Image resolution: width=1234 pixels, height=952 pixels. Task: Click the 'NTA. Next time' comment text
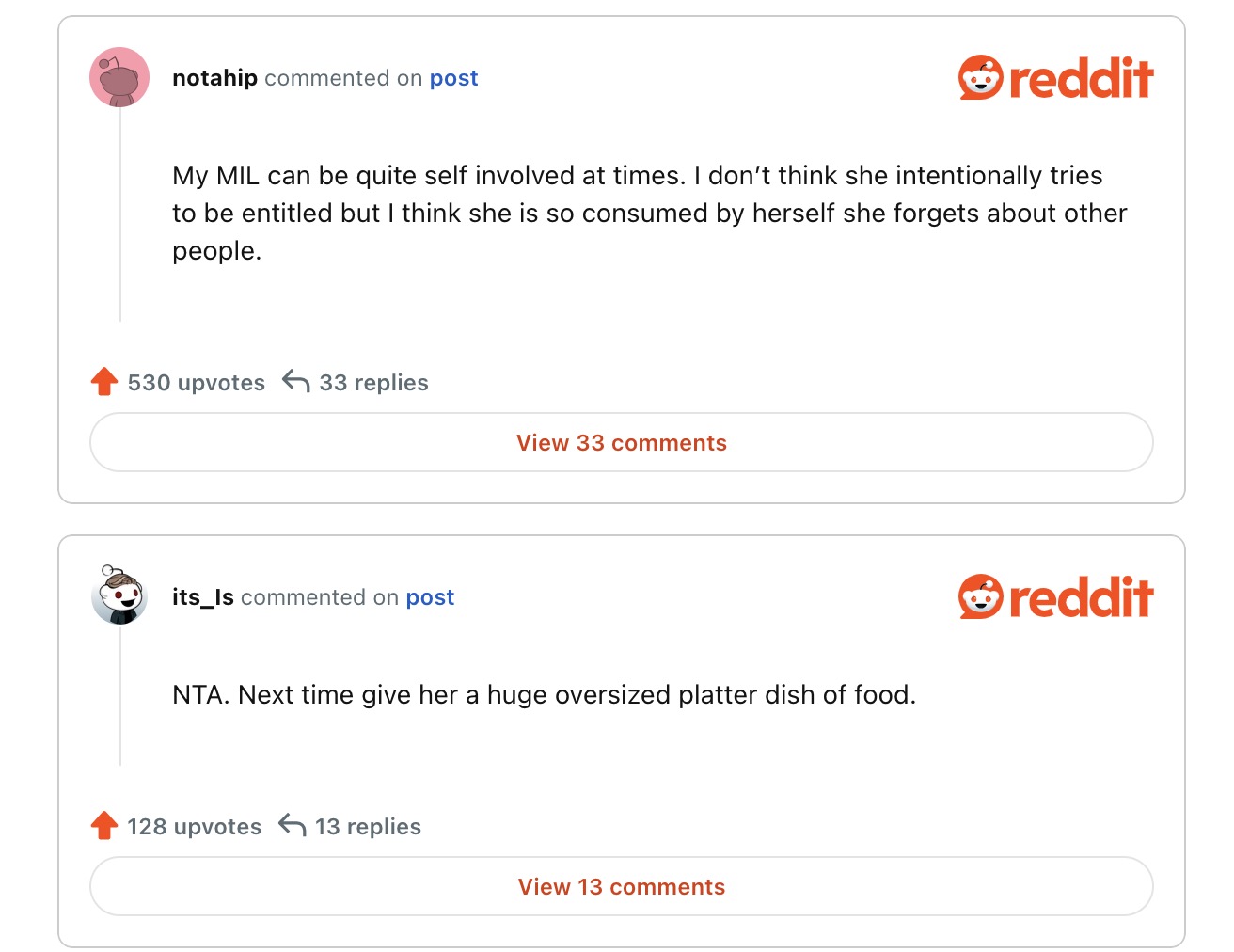tap(544, 695)
